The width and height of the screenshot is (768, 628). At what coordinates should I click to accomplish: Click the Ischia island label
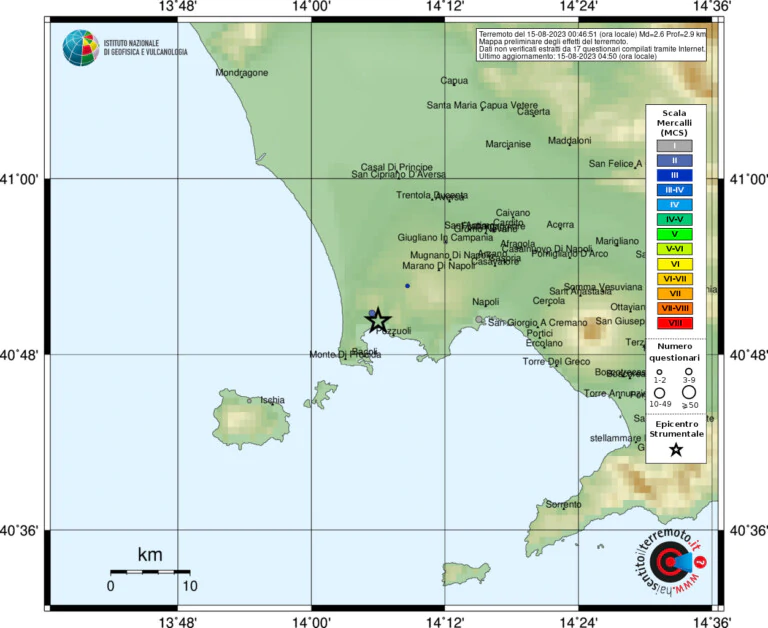click(272, 400)
